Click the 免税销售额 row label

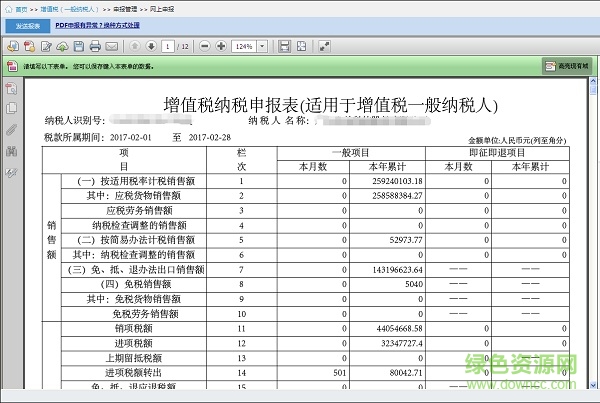(136, 284)
